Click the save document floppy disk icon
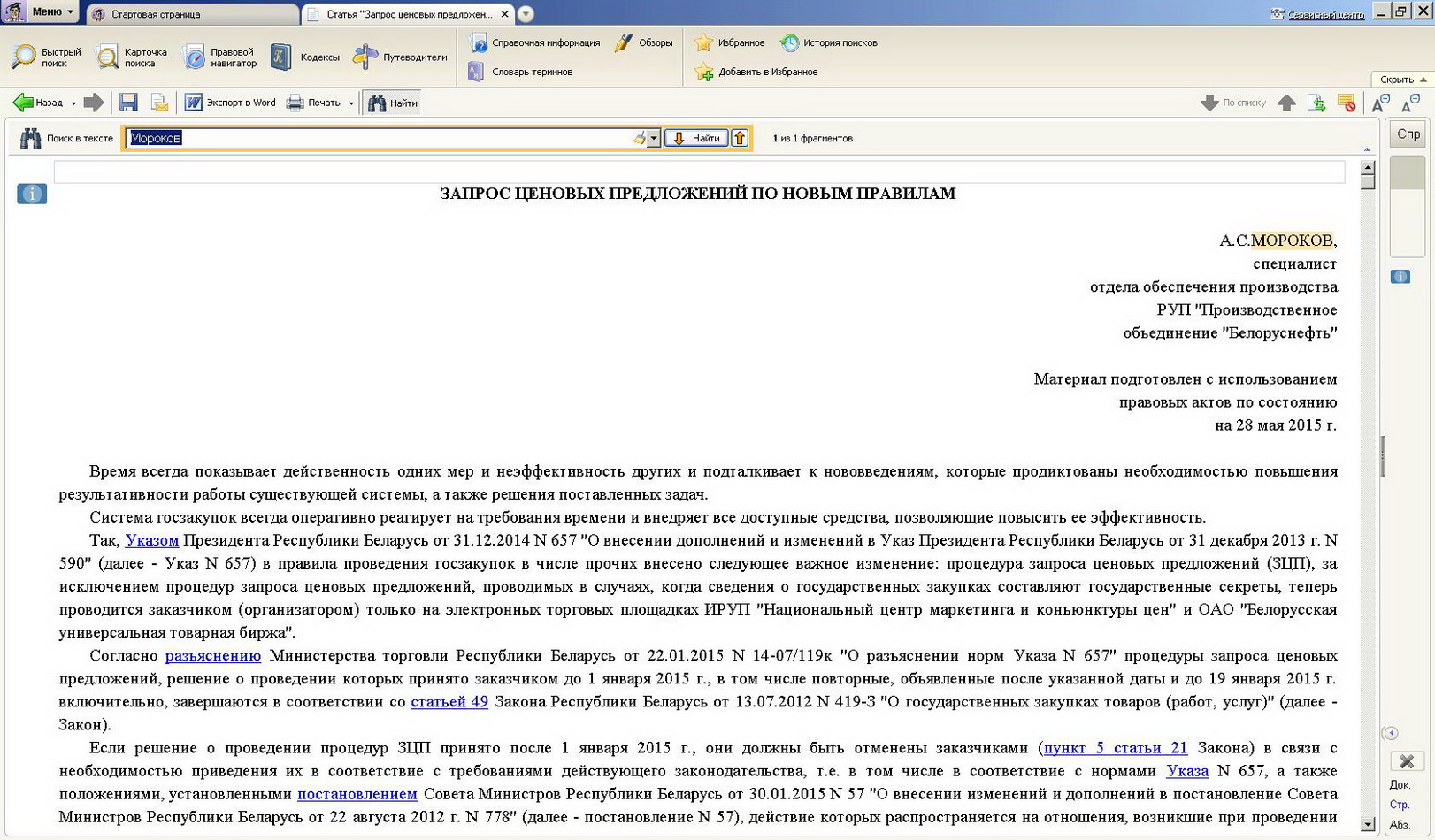 [x=128, y=103]
